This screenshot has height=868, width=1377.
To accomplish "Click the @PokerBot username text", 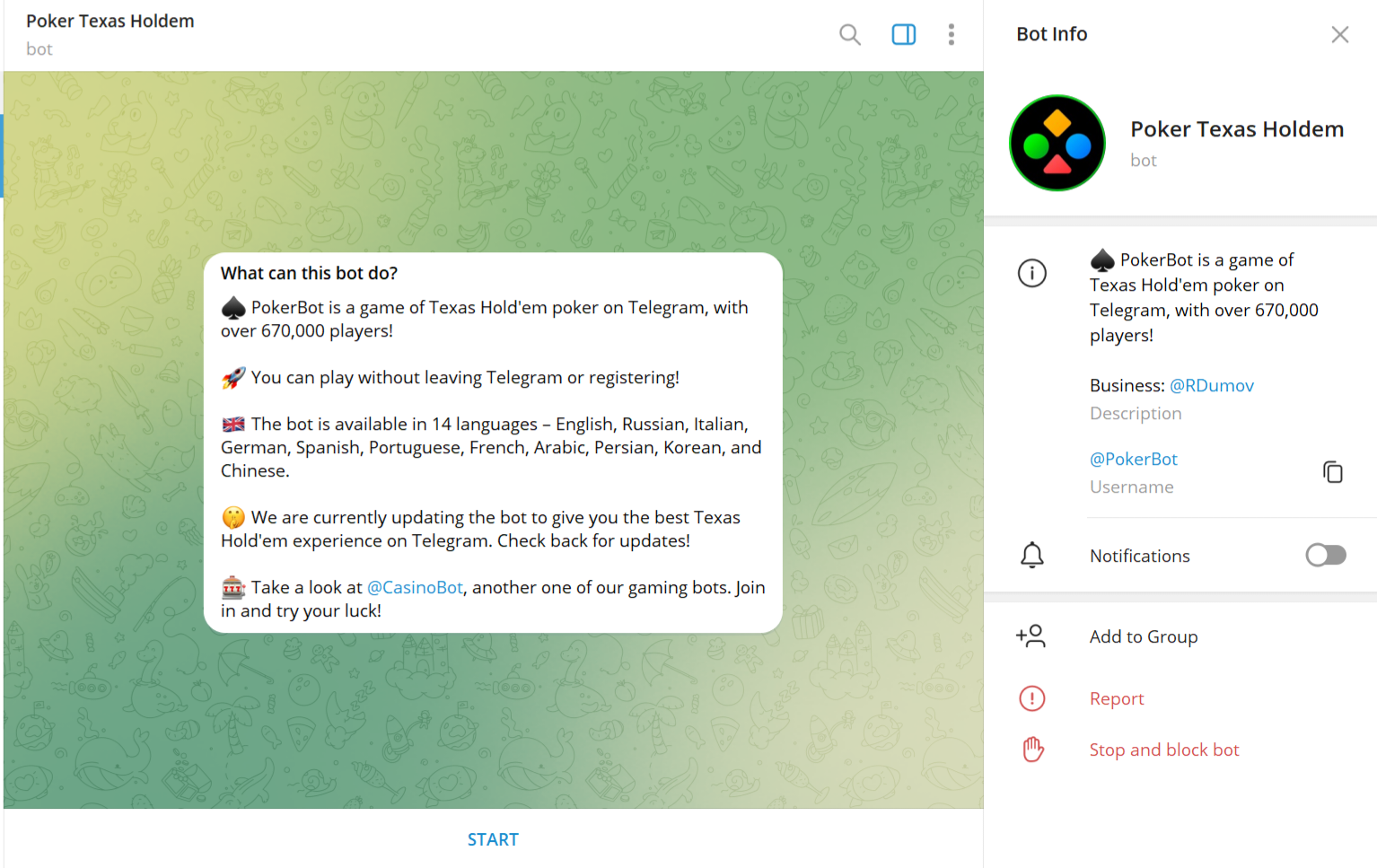I will pos(1133,459).
